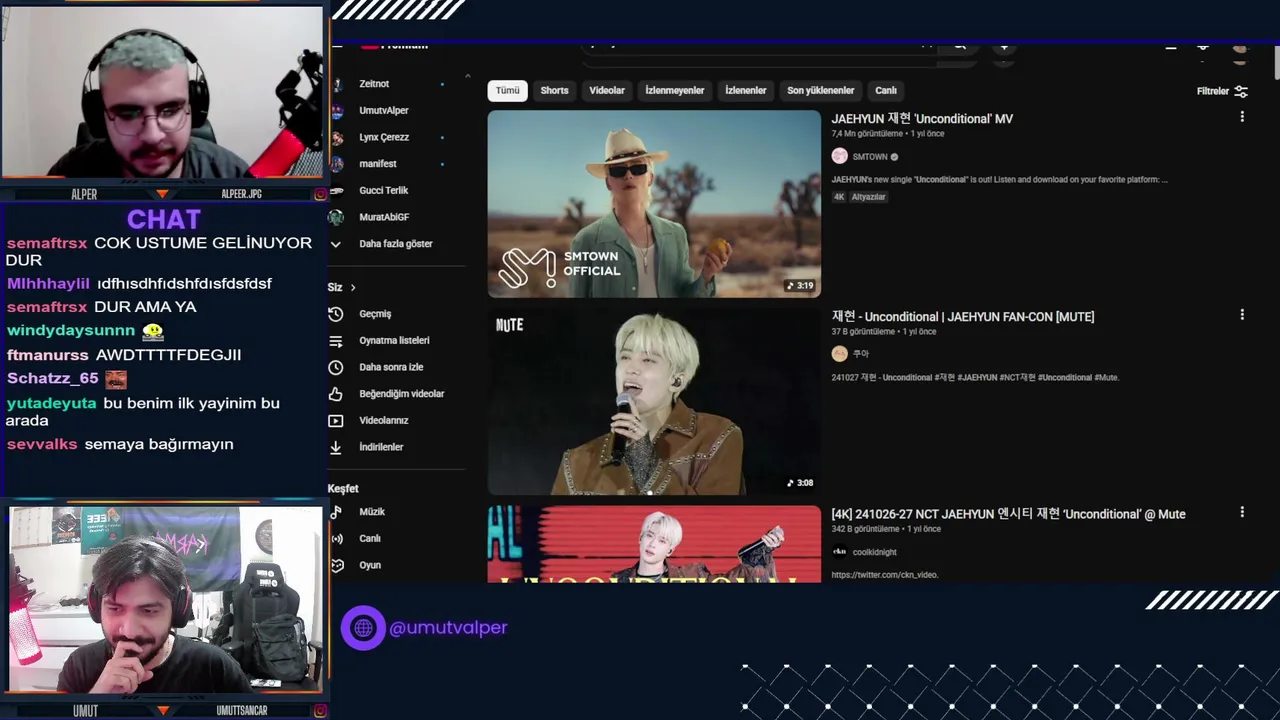Open Oynatma listeleri in sidebar

point(394,341)
